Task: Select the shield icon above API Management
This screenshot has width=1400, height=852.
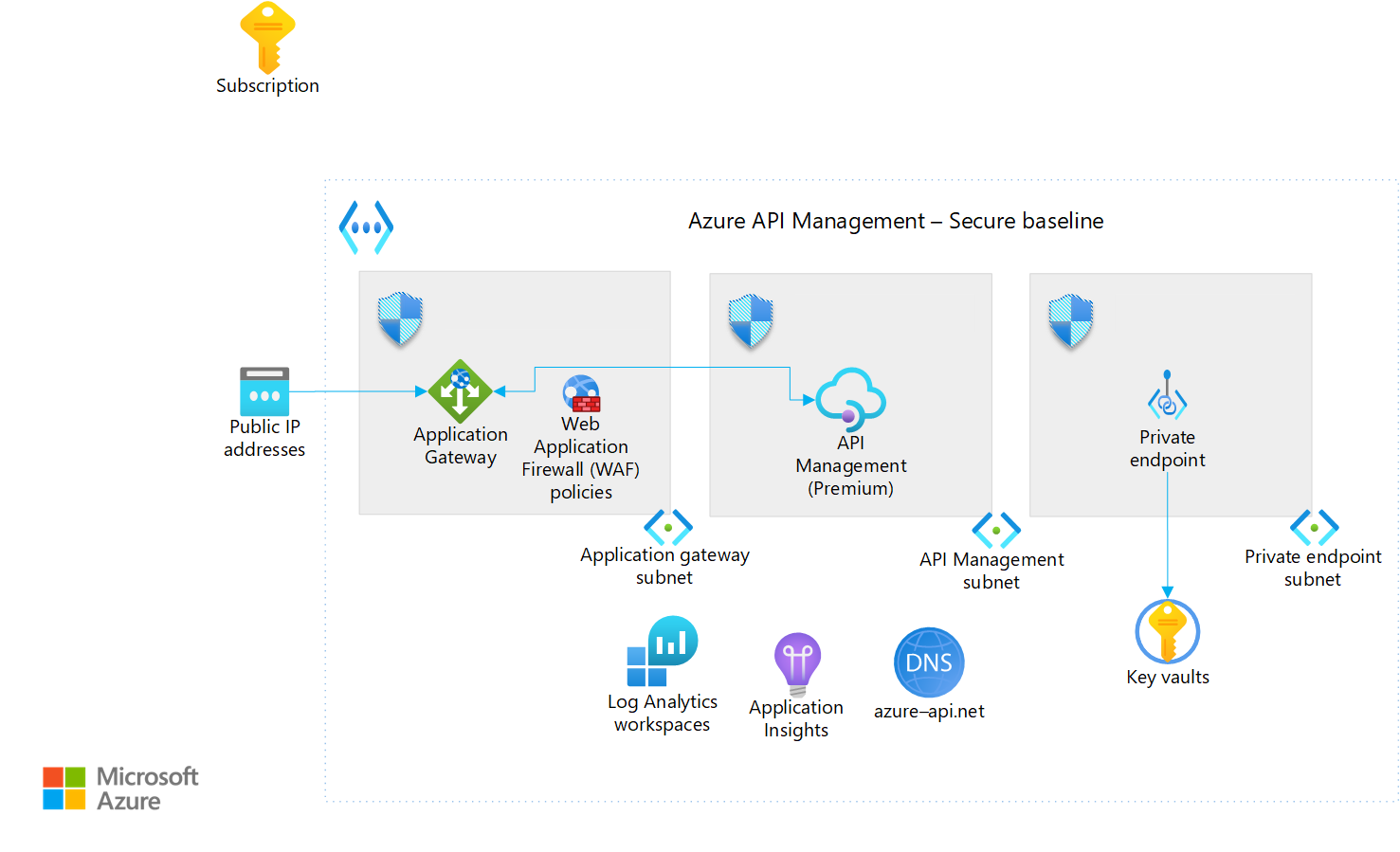Action: point(749,319)
